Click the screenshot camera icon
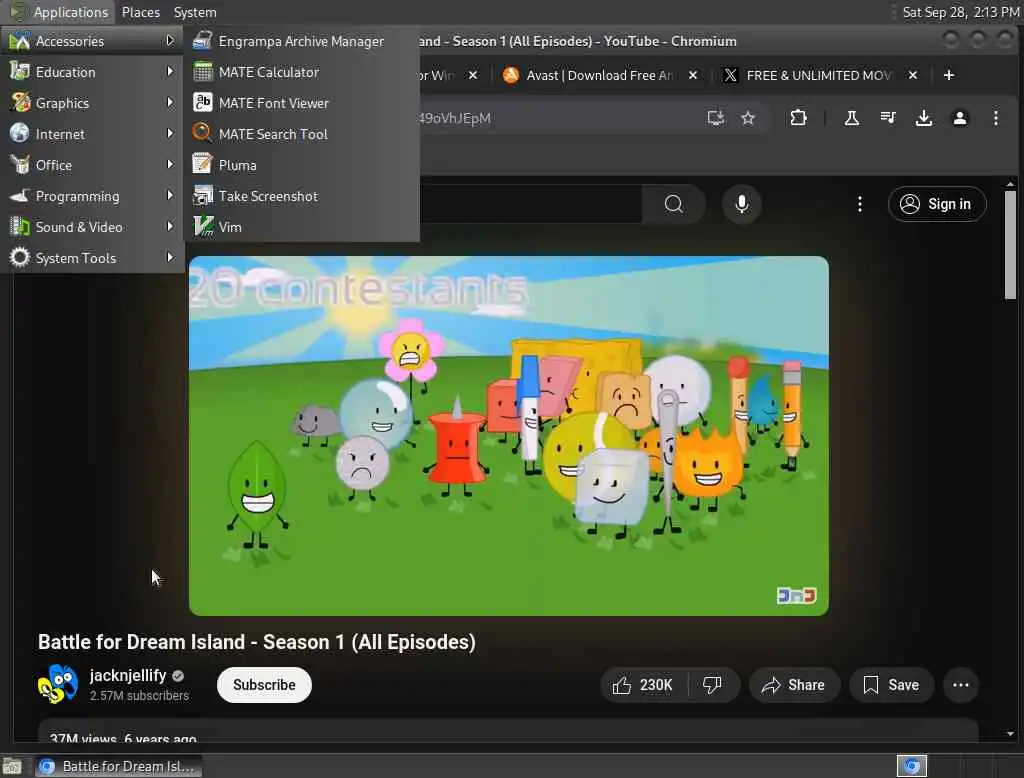This screenshot has width=1024, height=778. 202,195
